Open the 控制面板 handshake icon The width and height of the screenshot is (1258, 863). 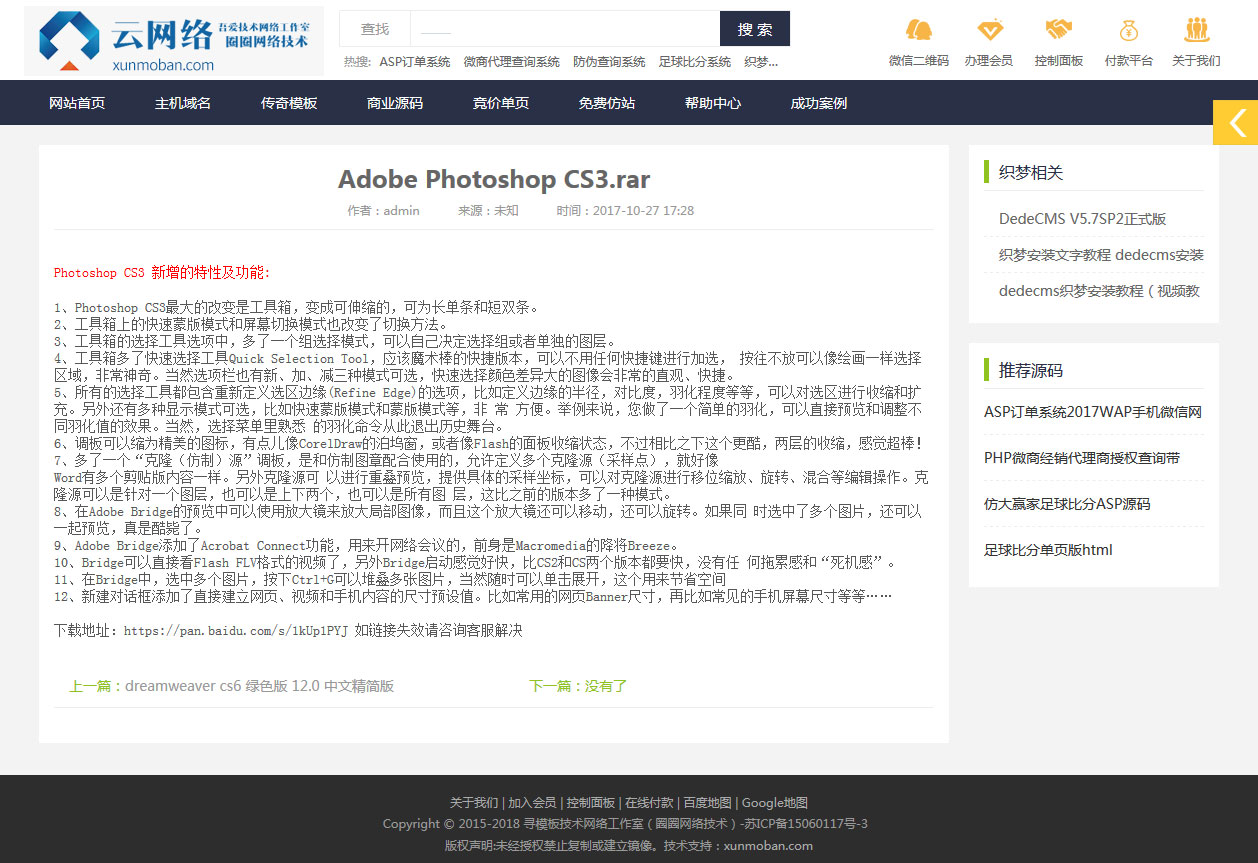click(x=1059, y=30)
